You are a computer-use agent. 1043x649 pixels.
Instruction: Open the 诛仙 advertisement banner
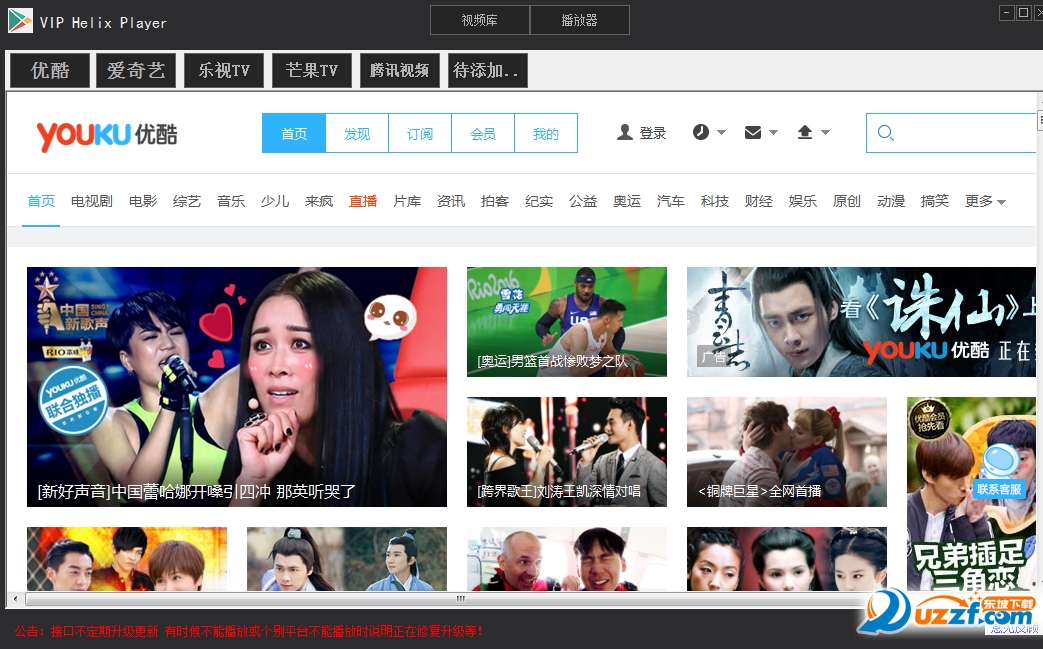861,322
